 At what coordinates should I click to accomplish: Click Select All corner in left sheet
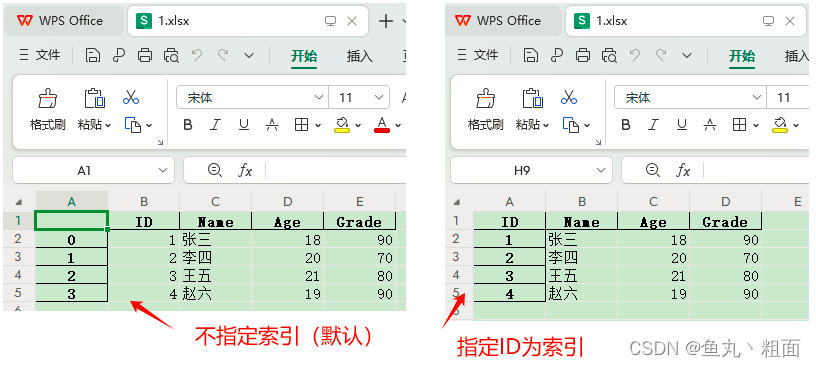pos(19,201)
